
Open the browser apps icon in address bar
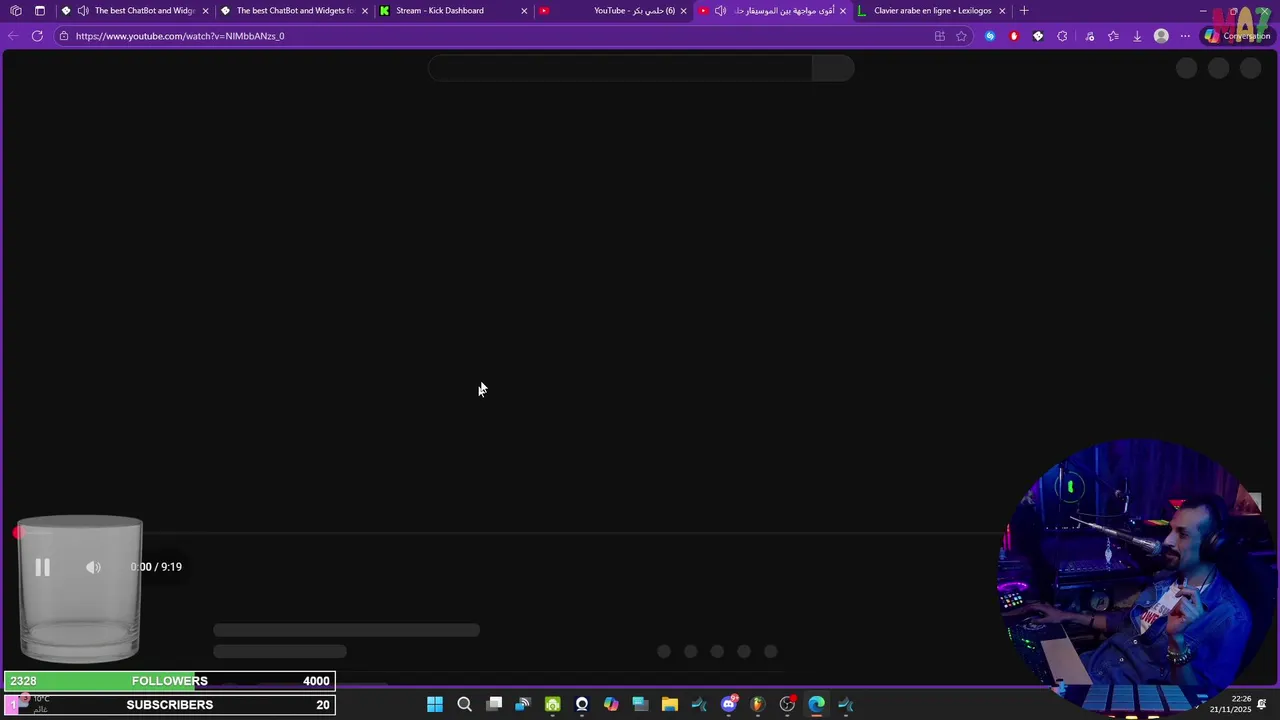939,36
